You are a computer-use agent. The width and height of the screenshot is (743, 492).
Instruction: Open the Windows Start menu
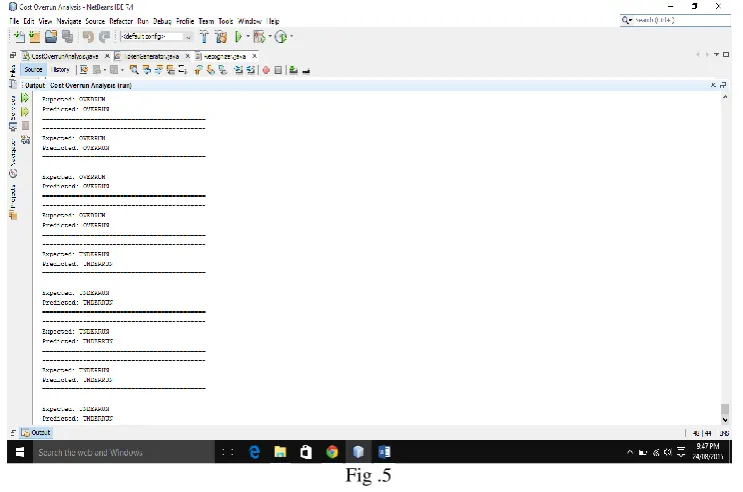coord(19,452)
